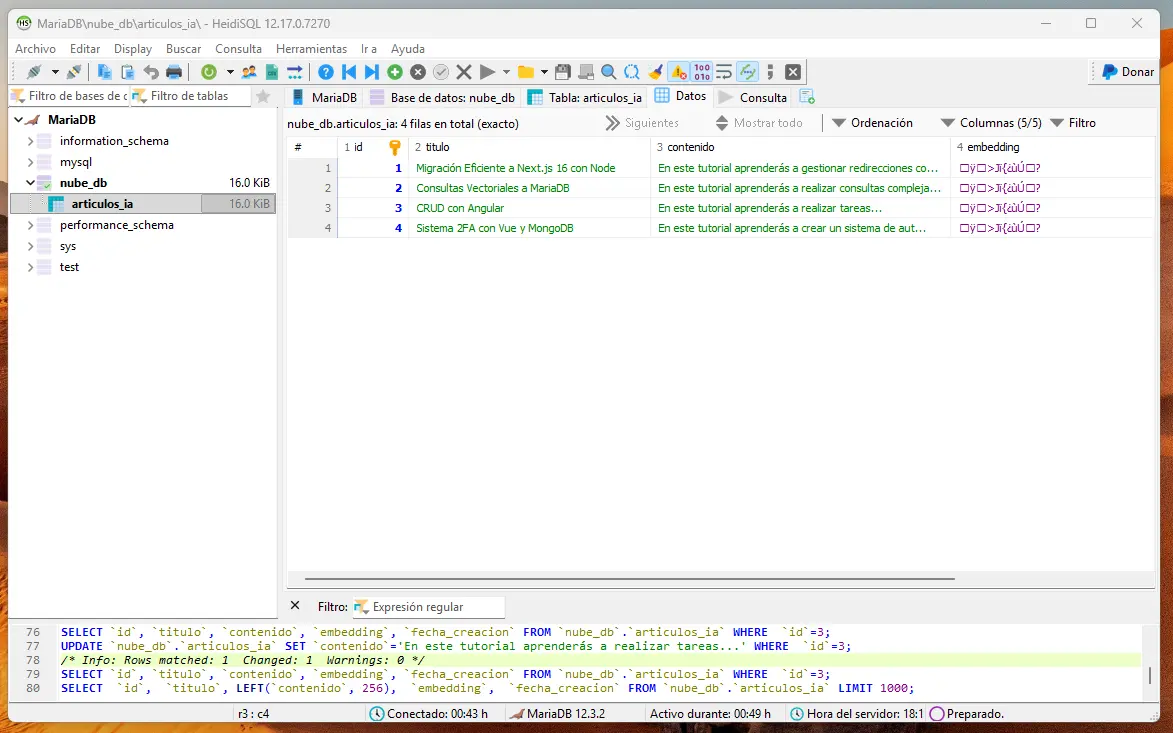Click the dark circled X delete row icon
This screenshot has height=733, width=1173.
pos(418,72)
